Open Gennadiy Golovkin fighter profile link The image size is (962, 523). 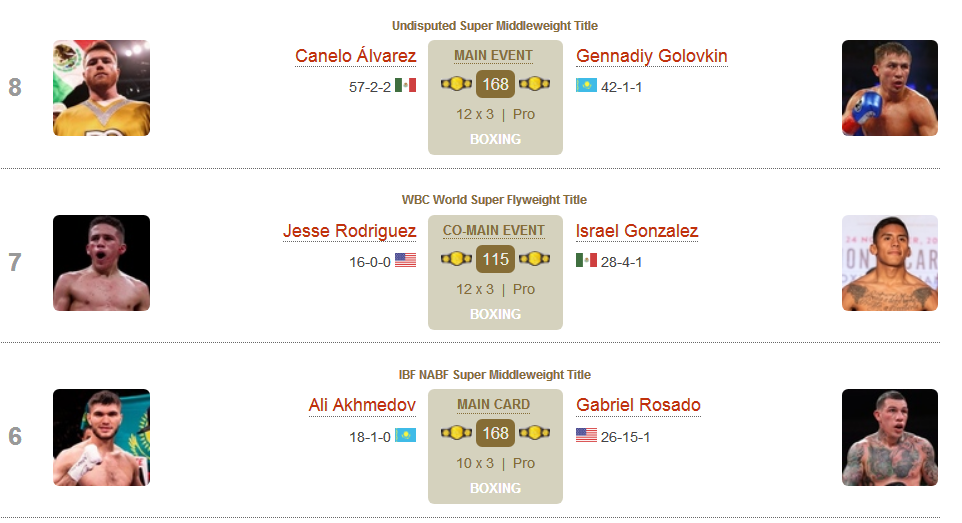652,56
